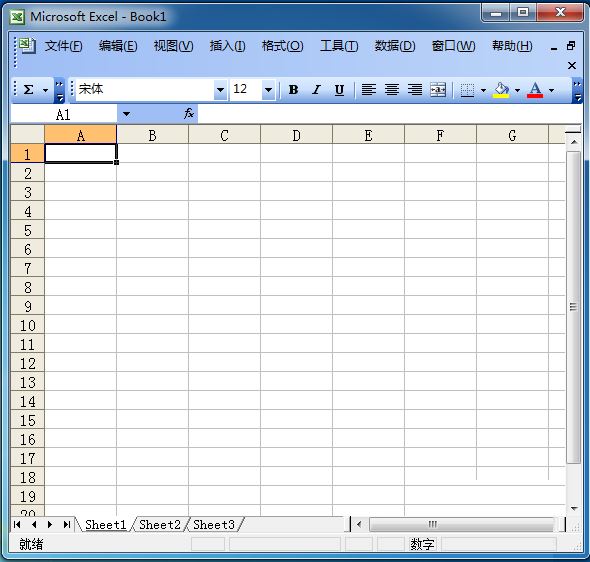Viewport: 590px width, 562px height.
Task: Open Formatting toolbar options at right end
Action: tap(578, 91)
